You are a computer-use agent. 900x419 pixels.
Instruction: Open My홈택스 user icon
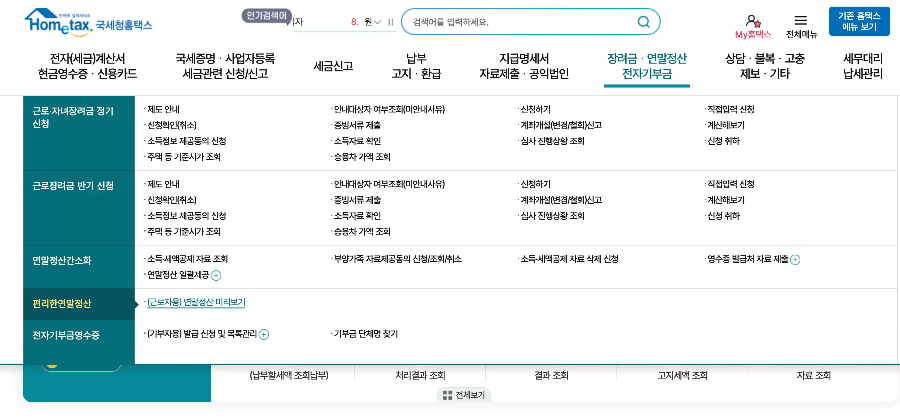tap(753, 21)
